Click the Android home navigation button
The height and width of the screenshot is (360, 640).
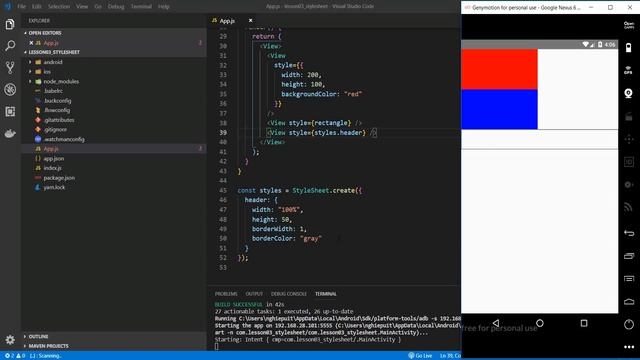click(540, 323)
